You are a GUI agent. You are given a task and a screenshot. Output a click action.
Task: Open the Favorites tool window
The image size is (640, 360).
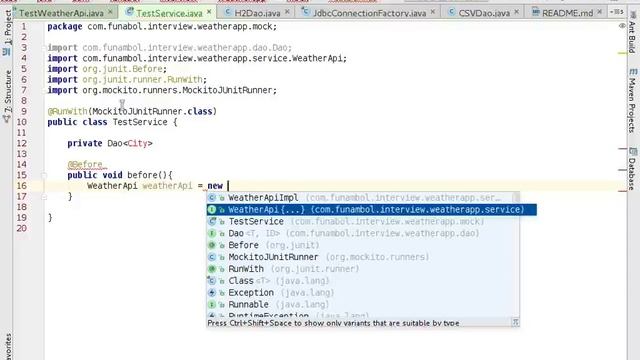point(7,347)
